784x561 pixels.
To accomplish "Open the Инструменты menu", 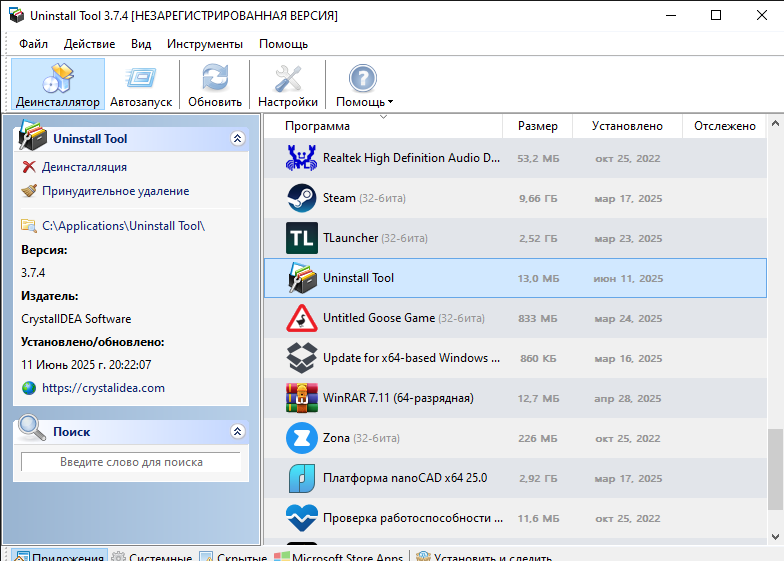I will pos(205,44).
